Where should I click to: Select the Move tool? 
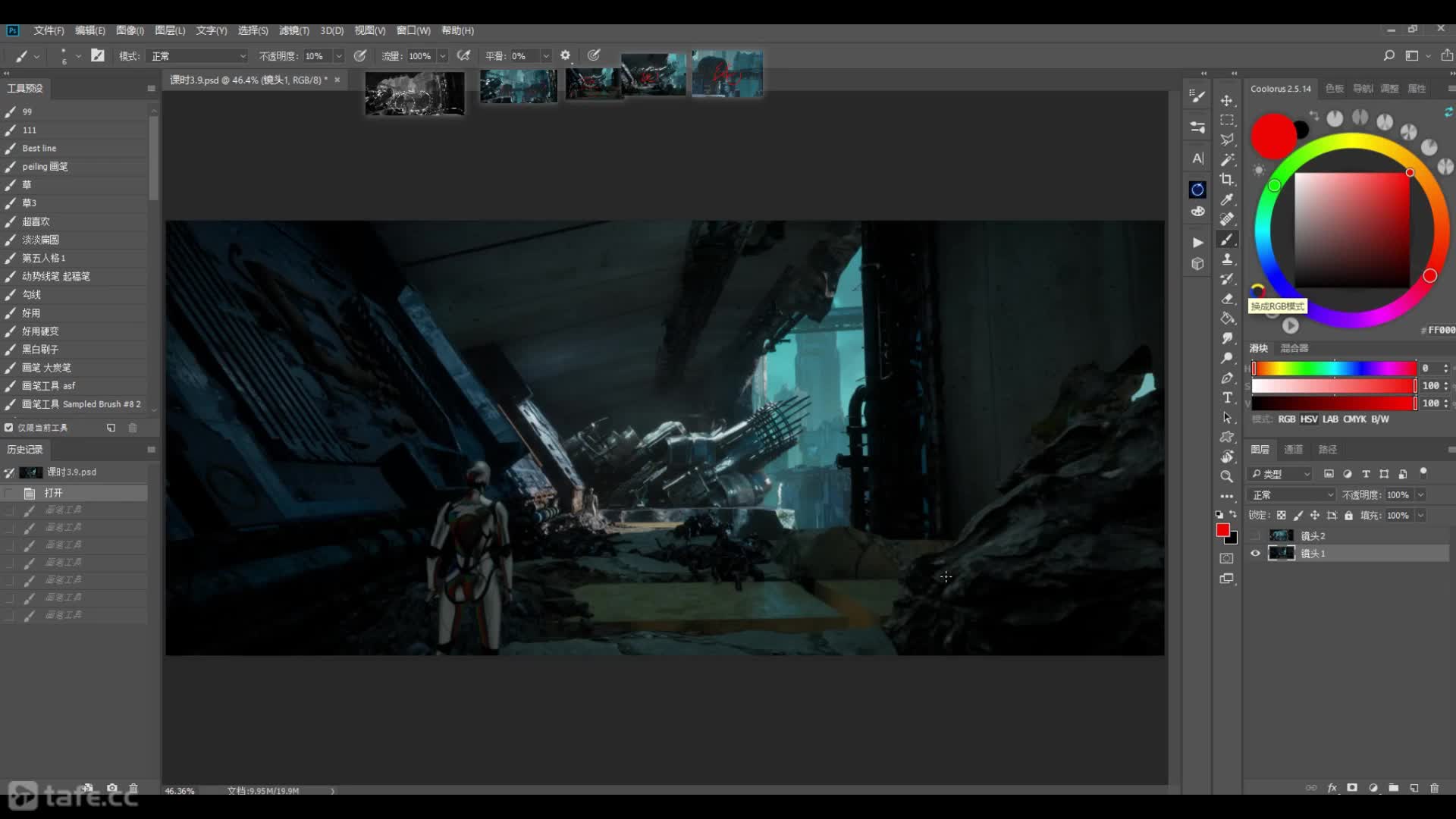(1226, 100)
